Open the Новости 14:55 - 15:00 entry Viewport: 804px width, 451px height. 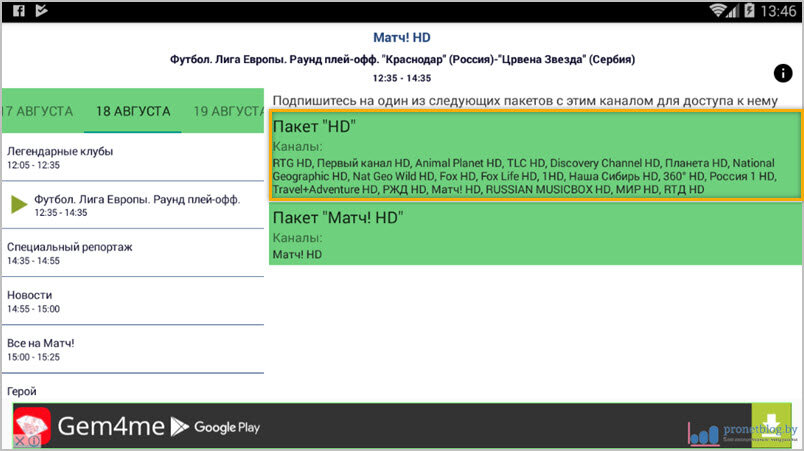tap(133, 301)
